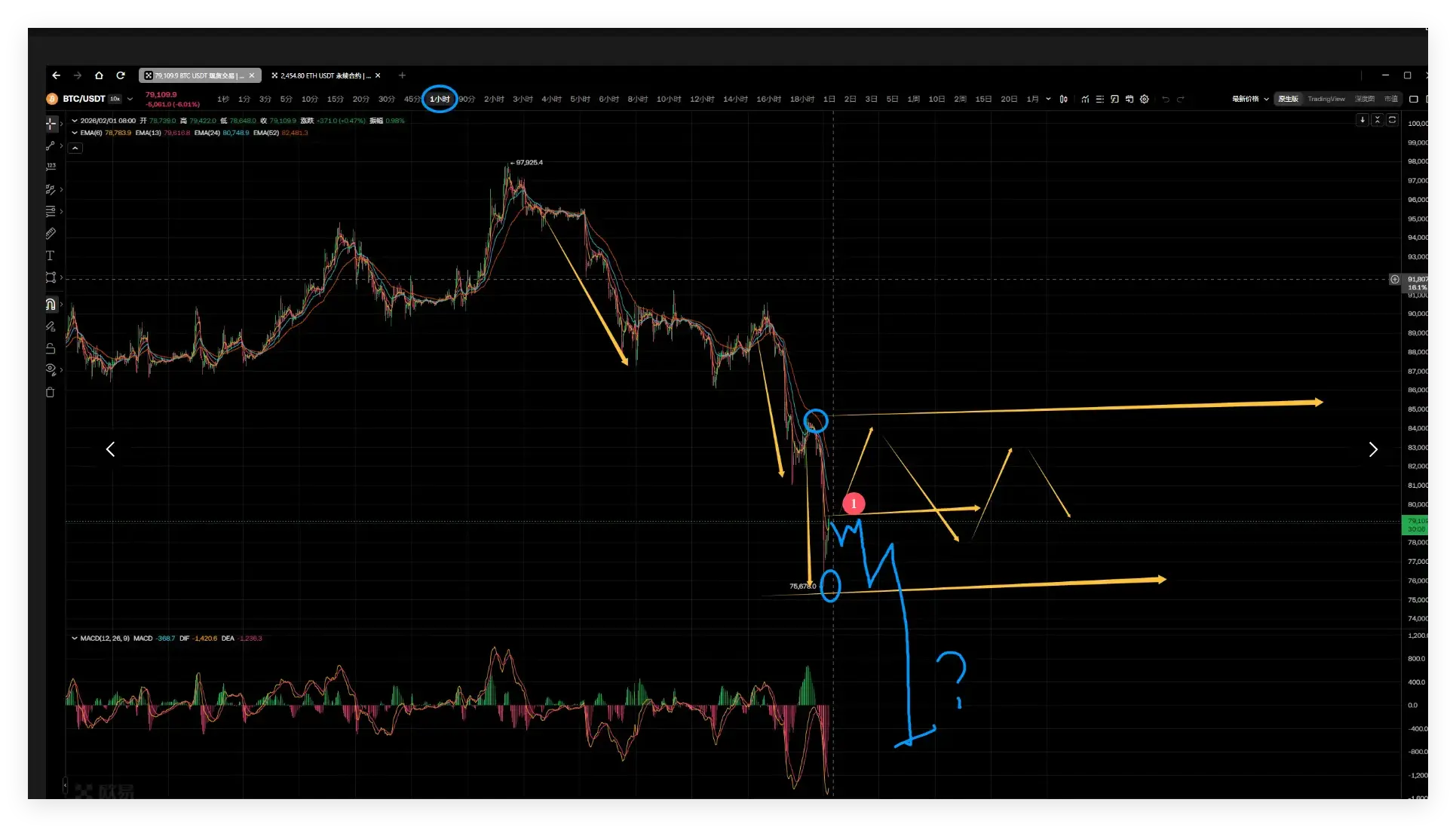
Task: Select the text annotation tool
Action: 51,256
